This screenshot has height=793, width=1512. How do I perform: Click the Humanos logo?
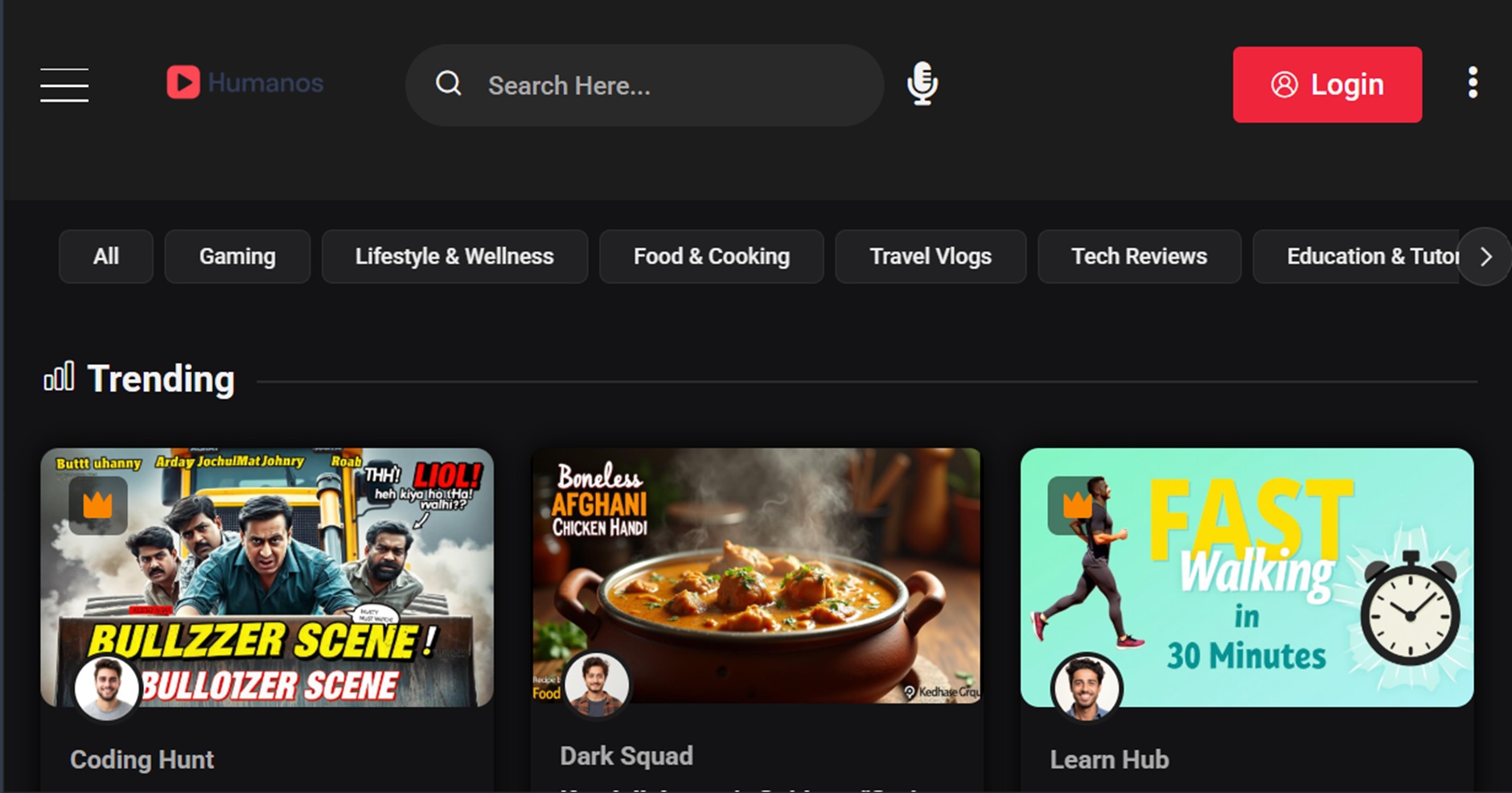[244, 83]
